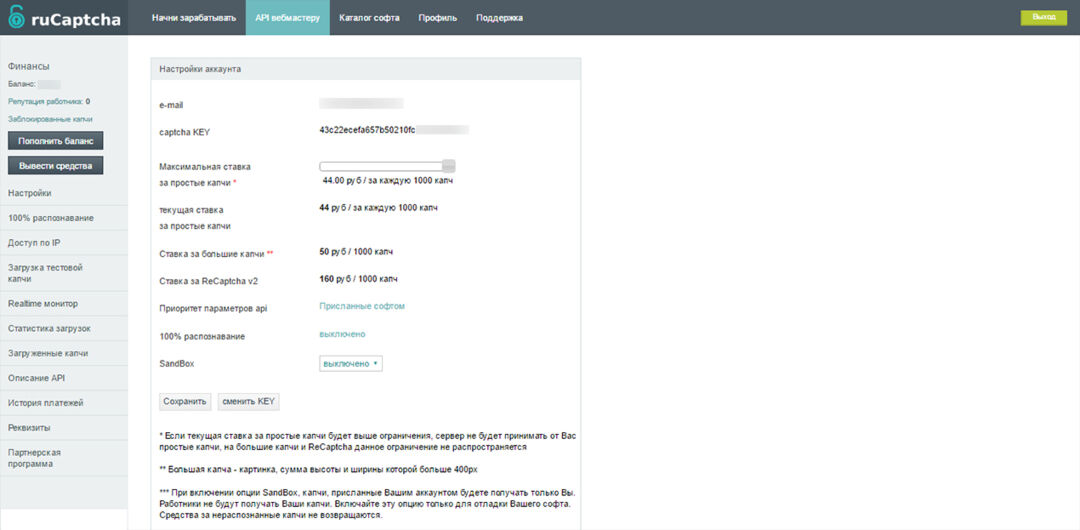Click the ruCaptcha padlock logo
Viewport: 1080px width, 530px height.
tap(17, 17)
